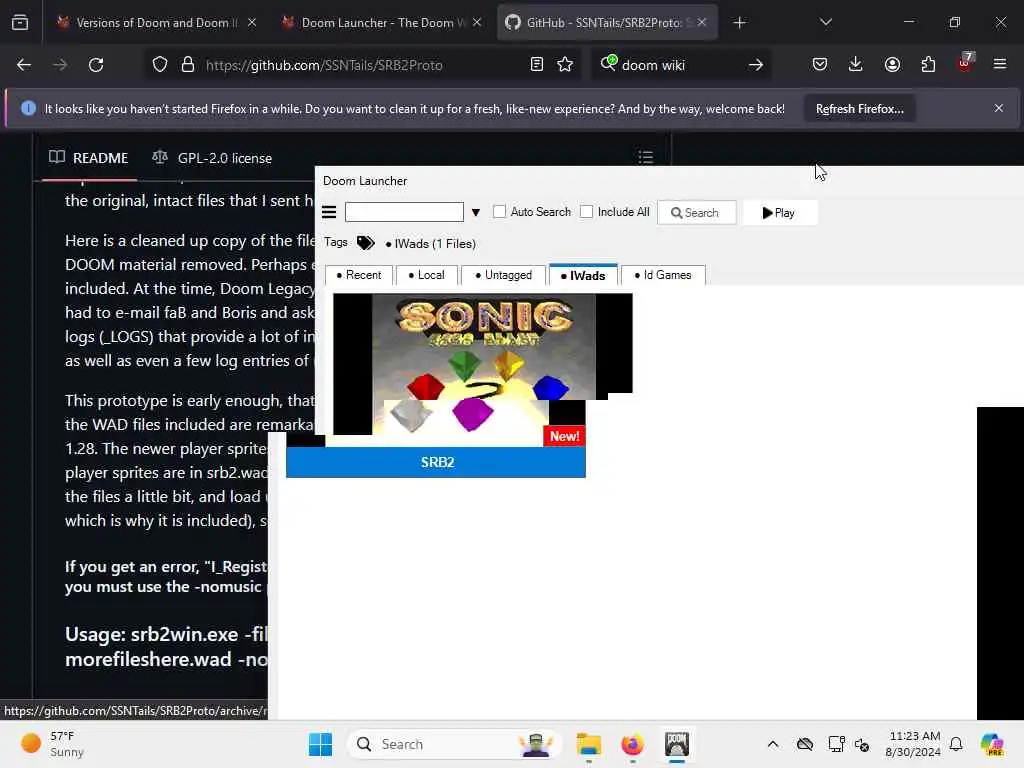The width and height of the screenshot is (1024, 768).
Task: Open the Untagged tab
Action: [x=504, y=275]
